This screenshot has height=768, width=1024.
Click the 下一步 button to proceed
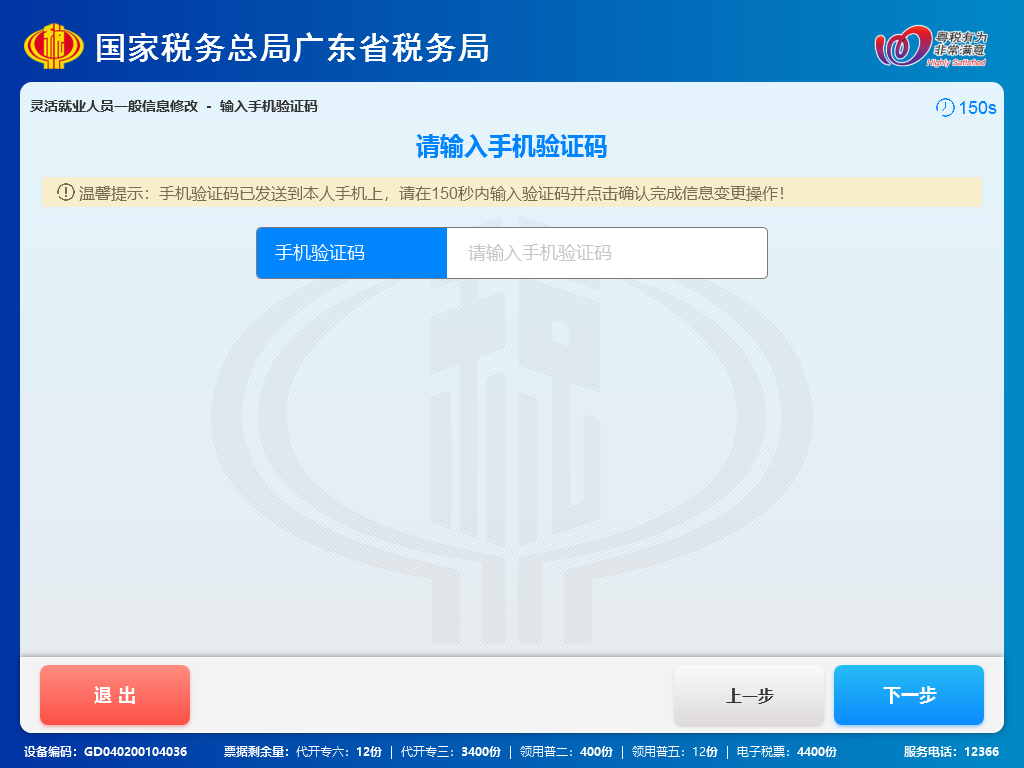coord(908,694)
